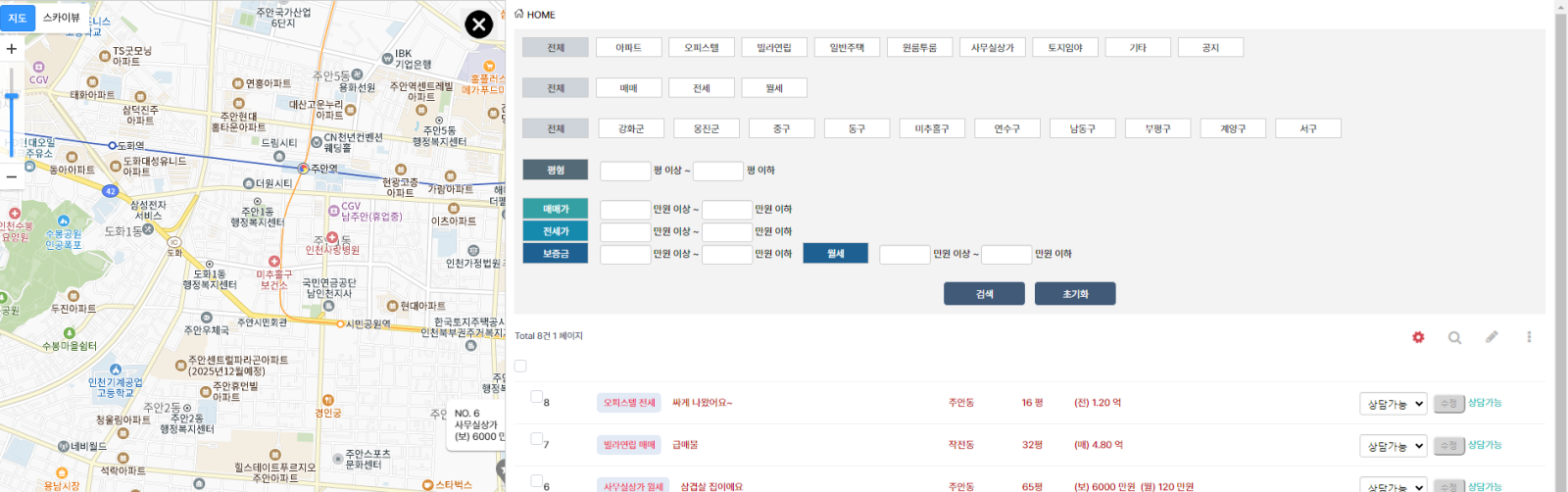The width and height of the screenshot is (1568, 492).
Task: Click the pencil edit icon
Action: 1492,337
